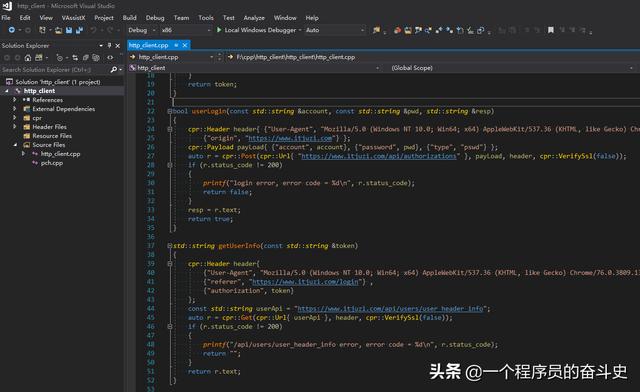Open the Analyze menu
Viewport: 640px width, 392px height.
point(254,18)
